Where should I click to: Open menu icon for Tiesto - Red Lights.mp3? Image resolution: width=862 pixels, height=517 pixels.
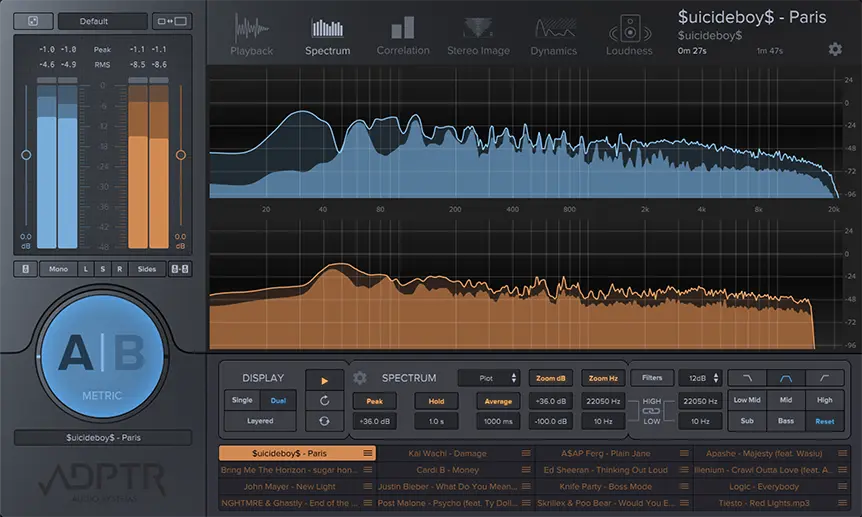[x=842, y=503]
